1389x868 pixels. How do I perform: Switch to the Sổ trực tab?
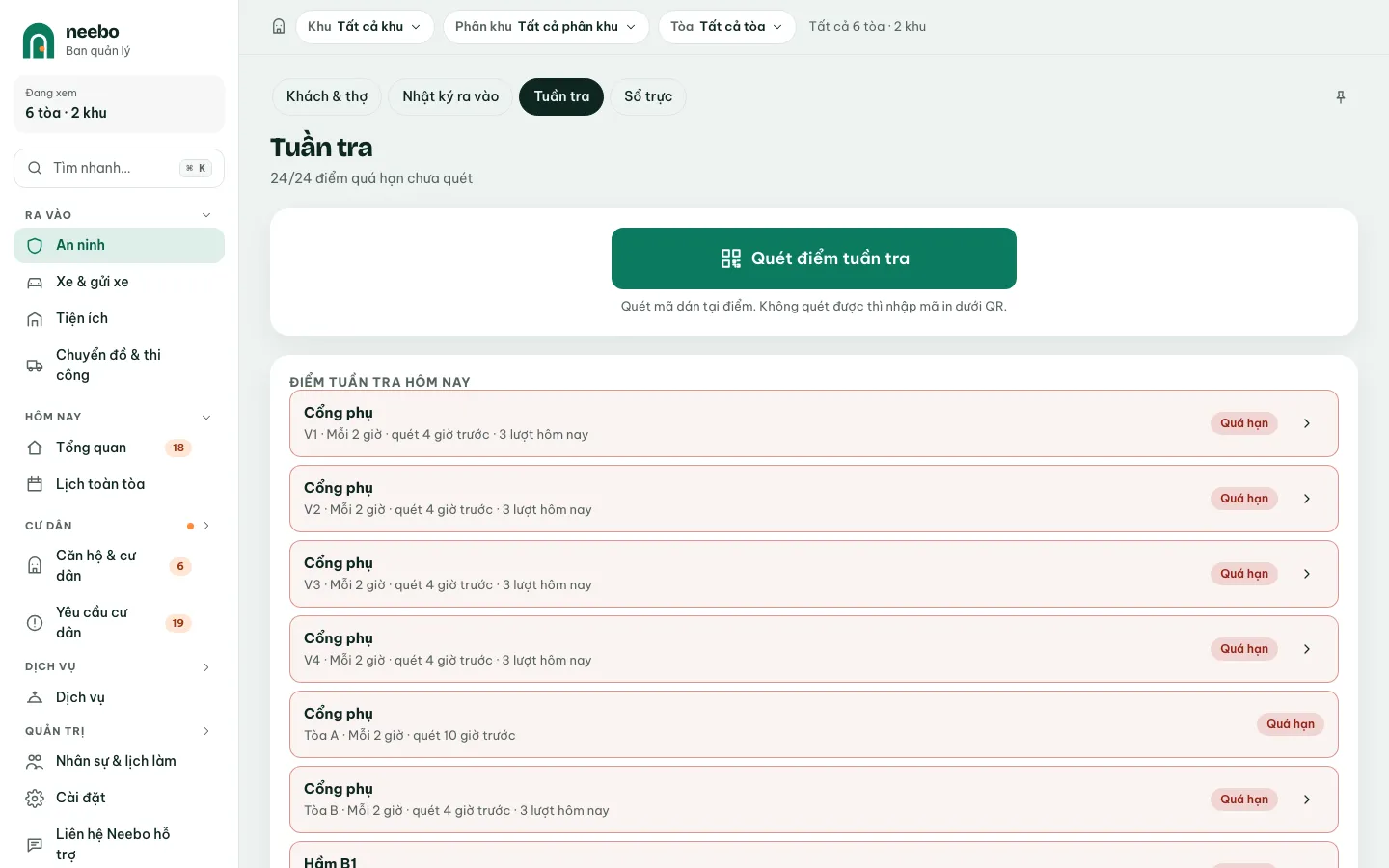648,96
